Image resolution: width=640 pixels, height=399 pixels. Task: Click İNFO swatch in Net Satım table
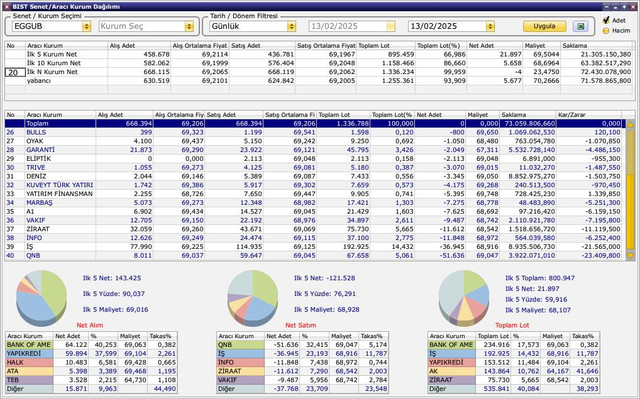click(x=240, y=362)
